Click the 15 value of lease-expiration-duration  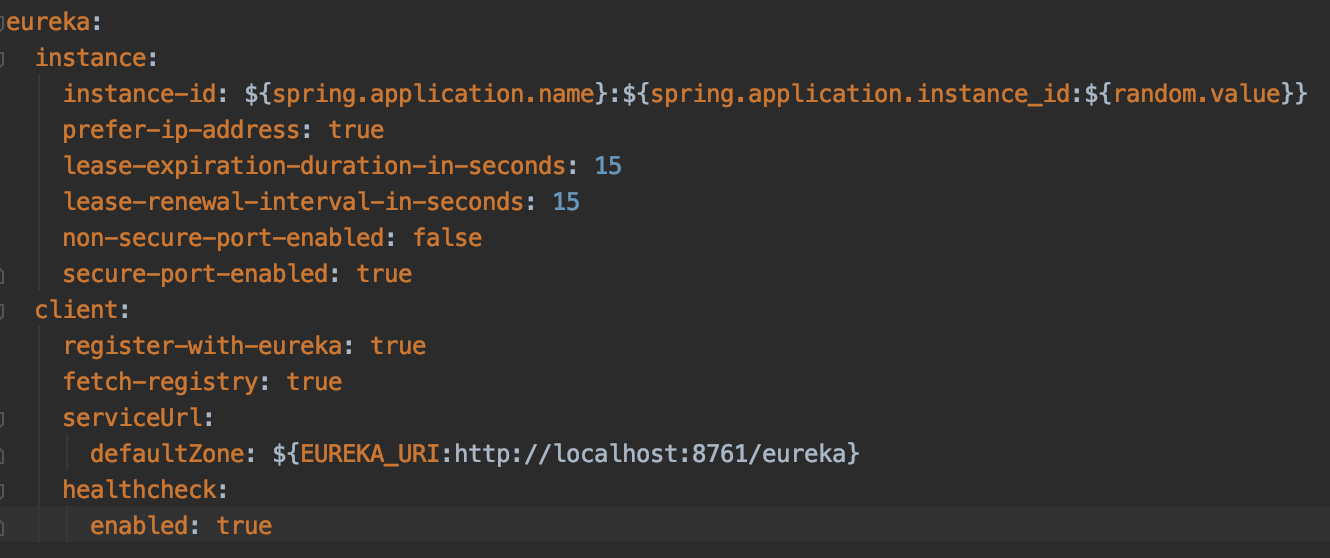click(x=608, y=166)
